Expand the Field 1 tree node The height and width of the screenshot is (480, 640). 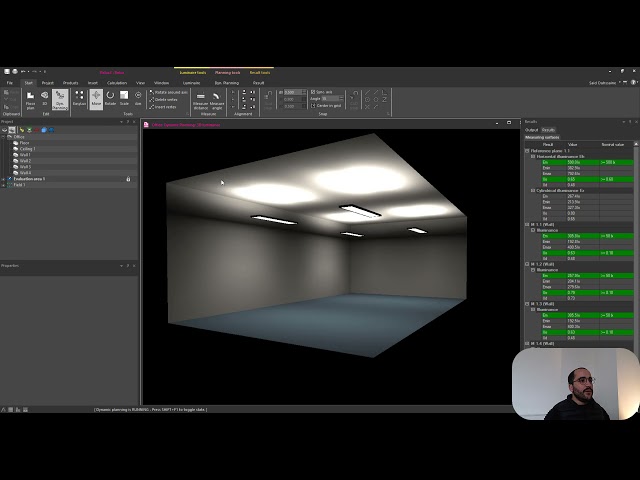[4, 185]
